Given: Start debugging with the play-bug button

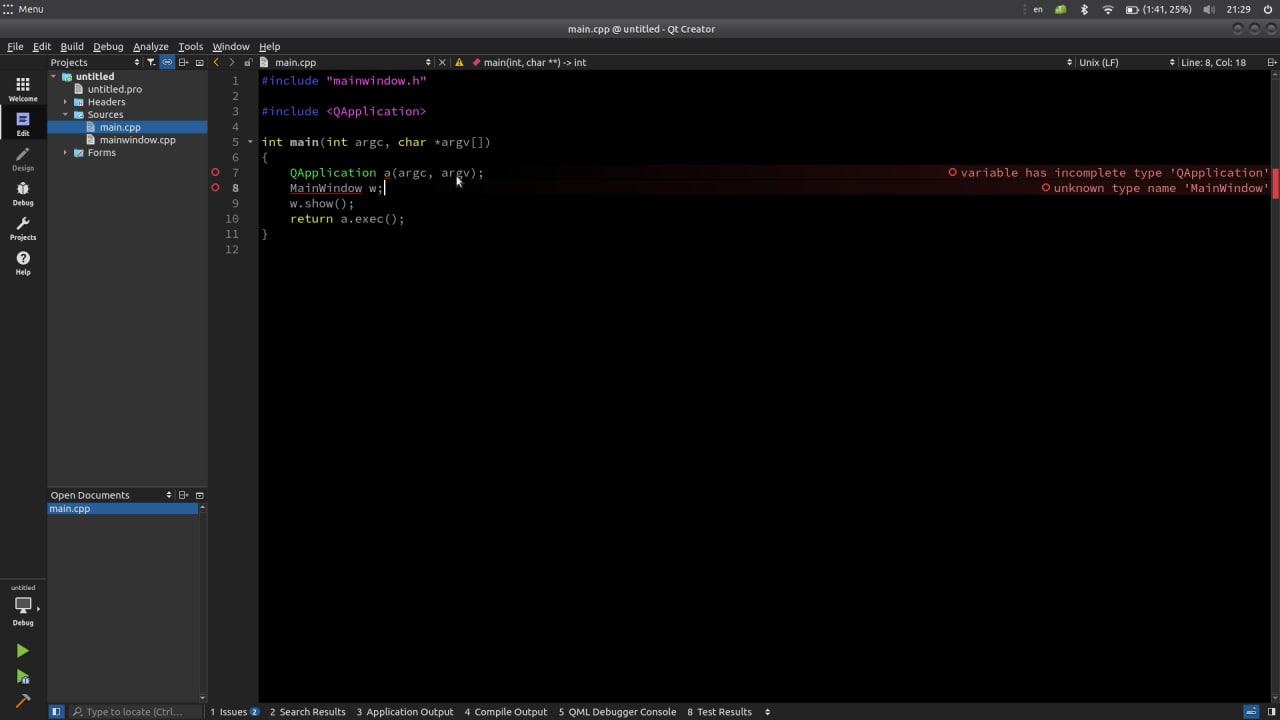Looking at the screenshot, I should (23, 677).
